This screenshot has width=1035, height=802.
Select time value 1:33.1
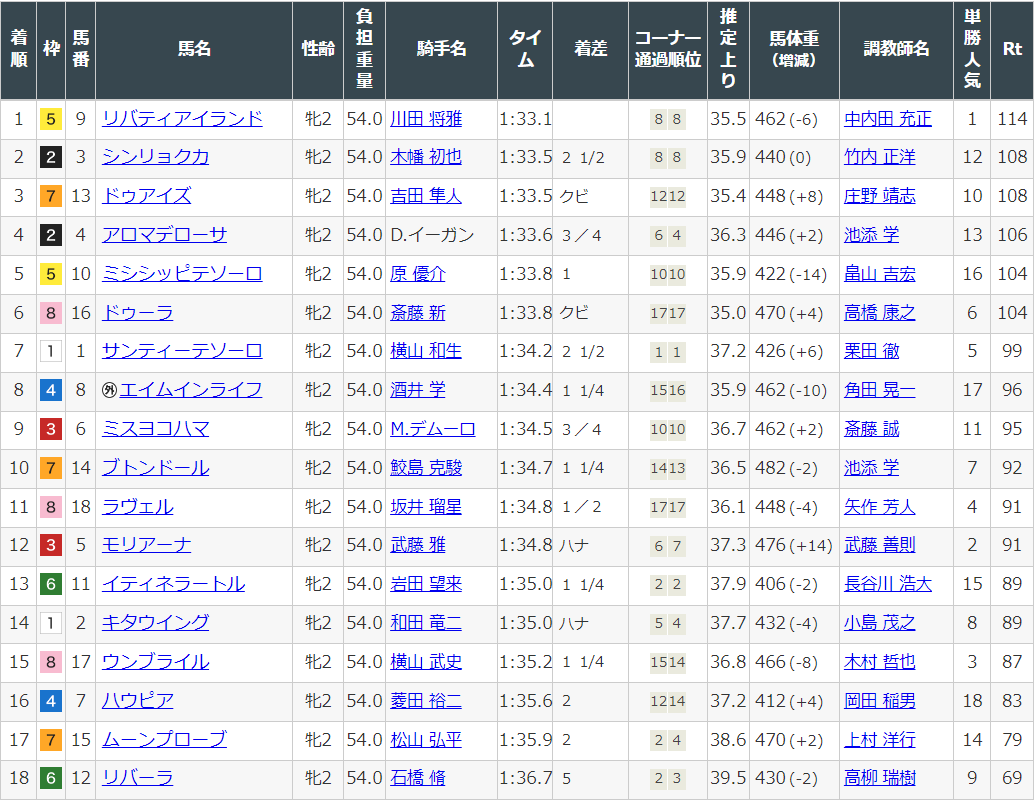525,119
